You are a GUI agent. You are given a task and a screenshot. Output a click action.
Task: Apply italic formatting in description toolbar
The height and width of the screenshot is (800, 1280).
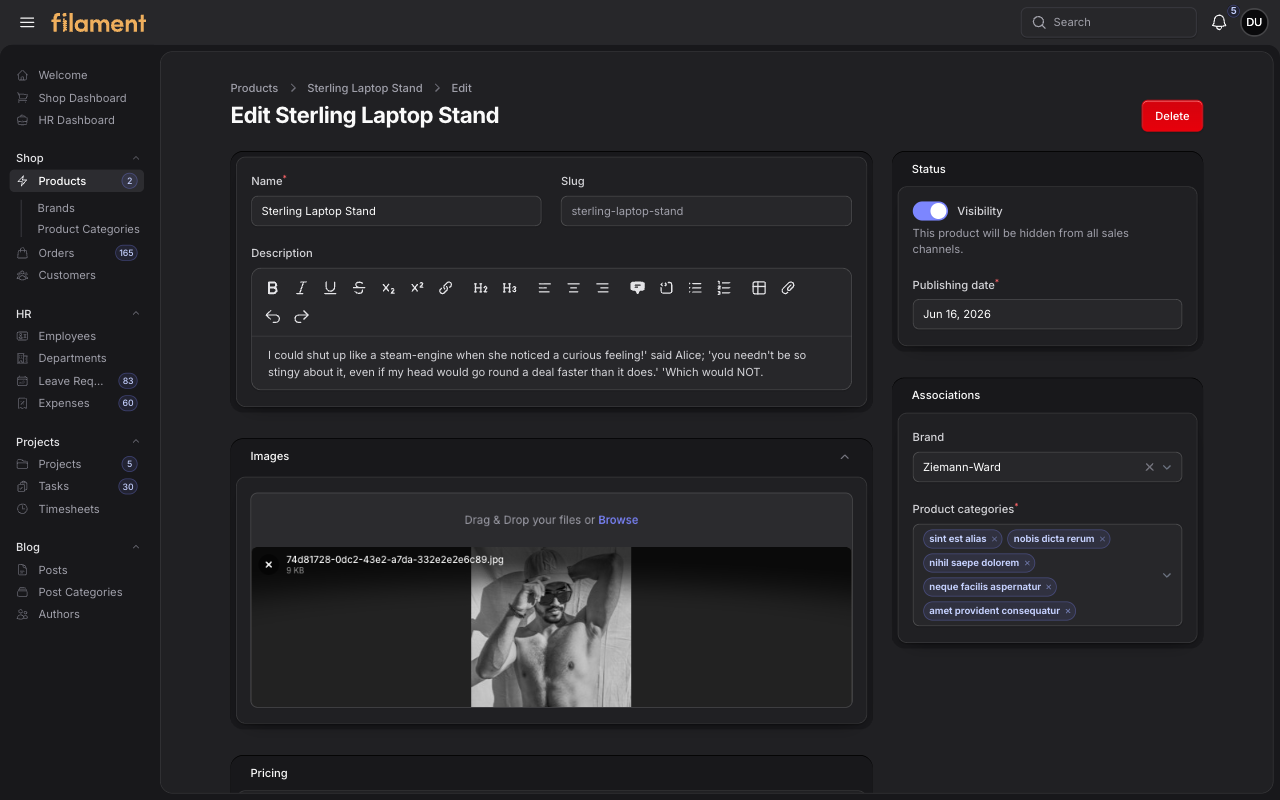[301, 288]
